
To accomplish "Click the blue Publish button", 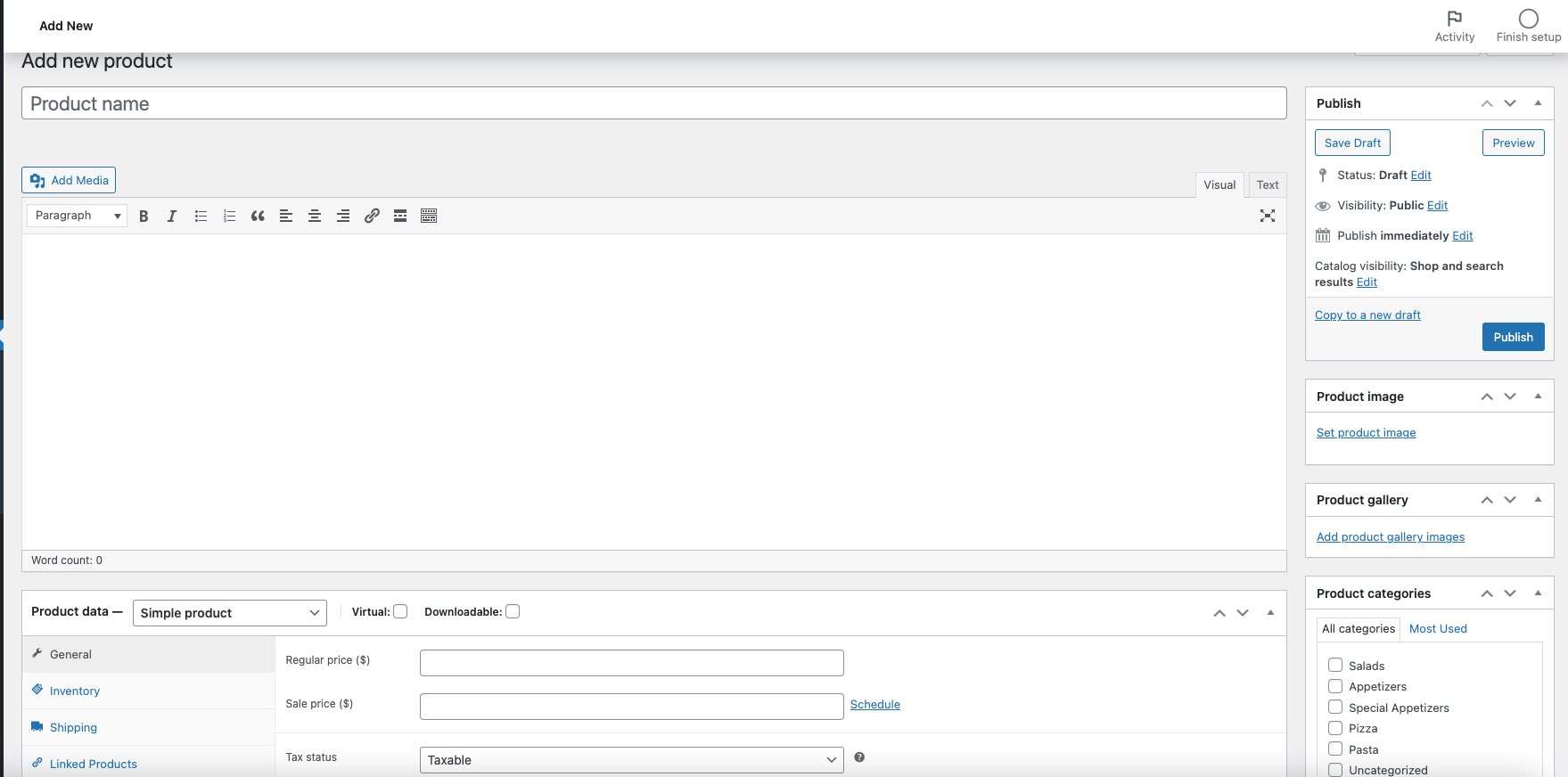I will [x=1514, y=337].
